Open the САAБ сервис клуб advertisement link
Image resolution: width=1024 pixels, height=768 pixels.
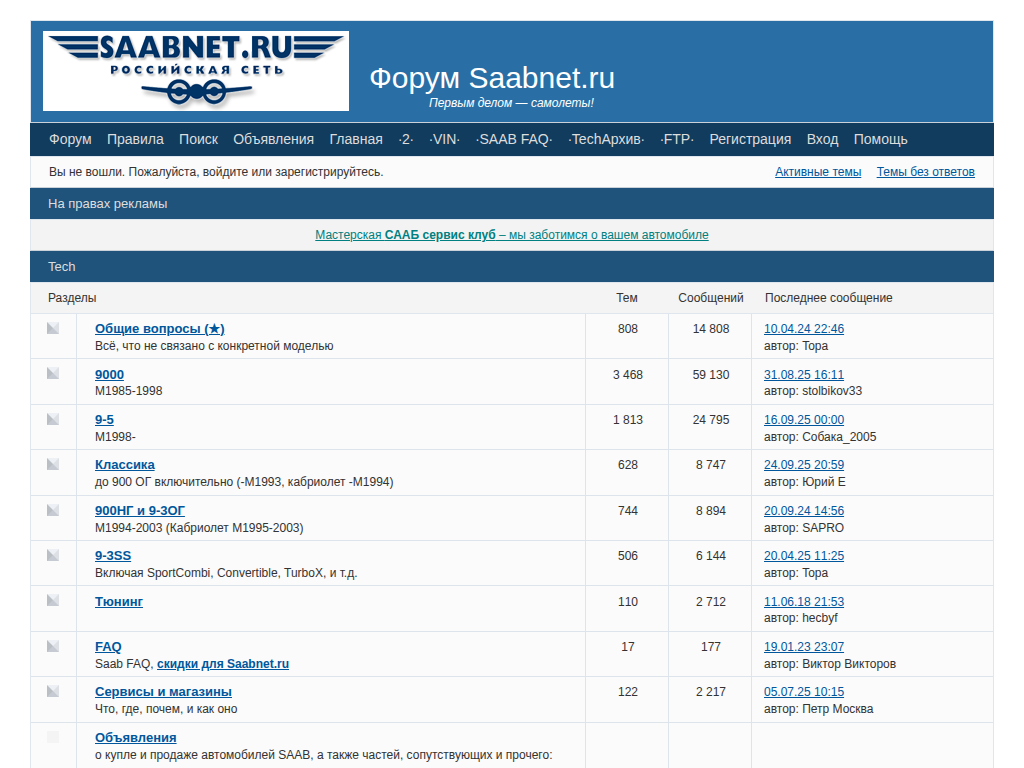coord(511,235)
